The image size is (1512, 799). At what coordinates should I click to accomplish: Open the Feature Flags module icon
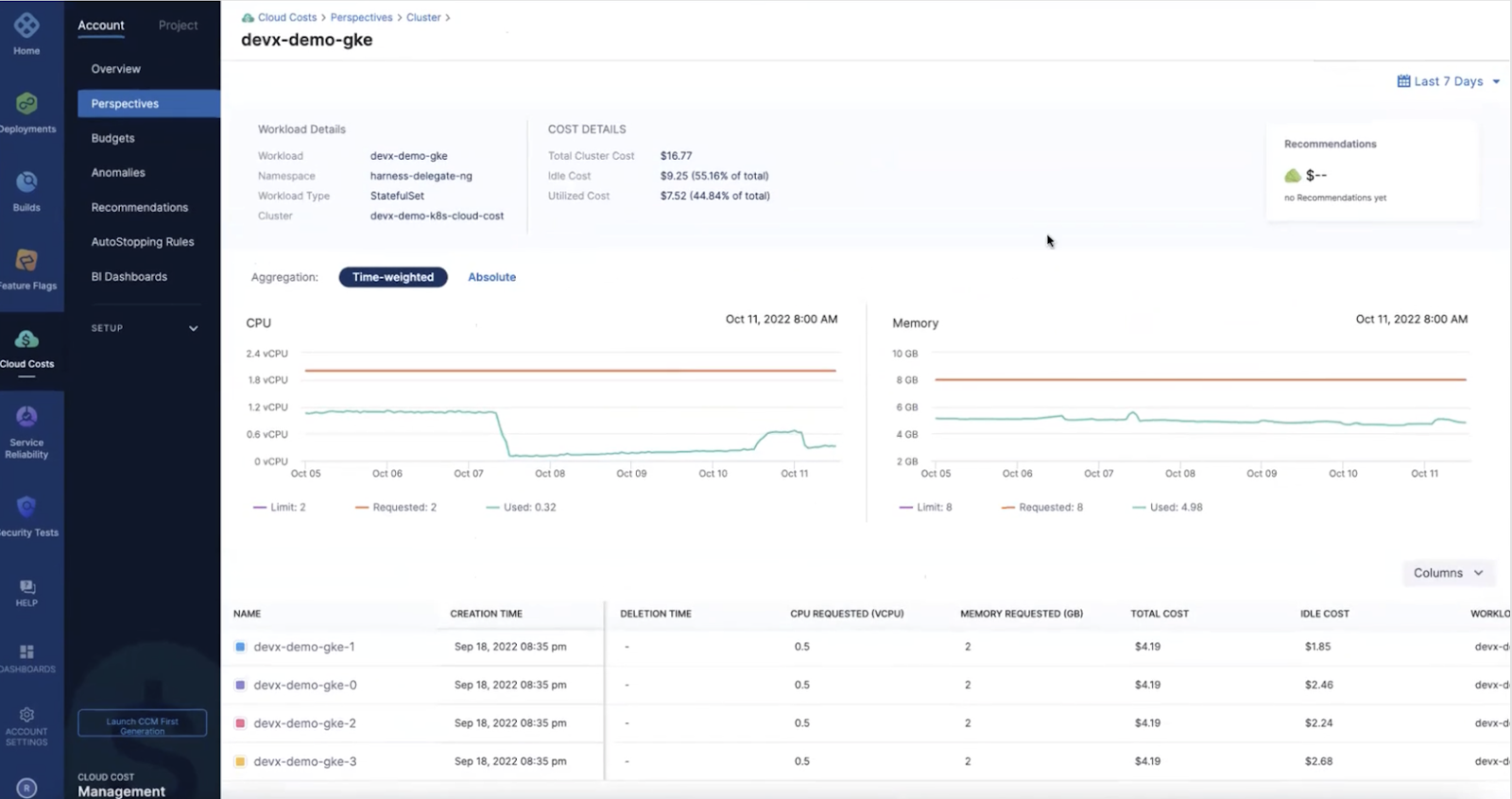pos(26,260)
